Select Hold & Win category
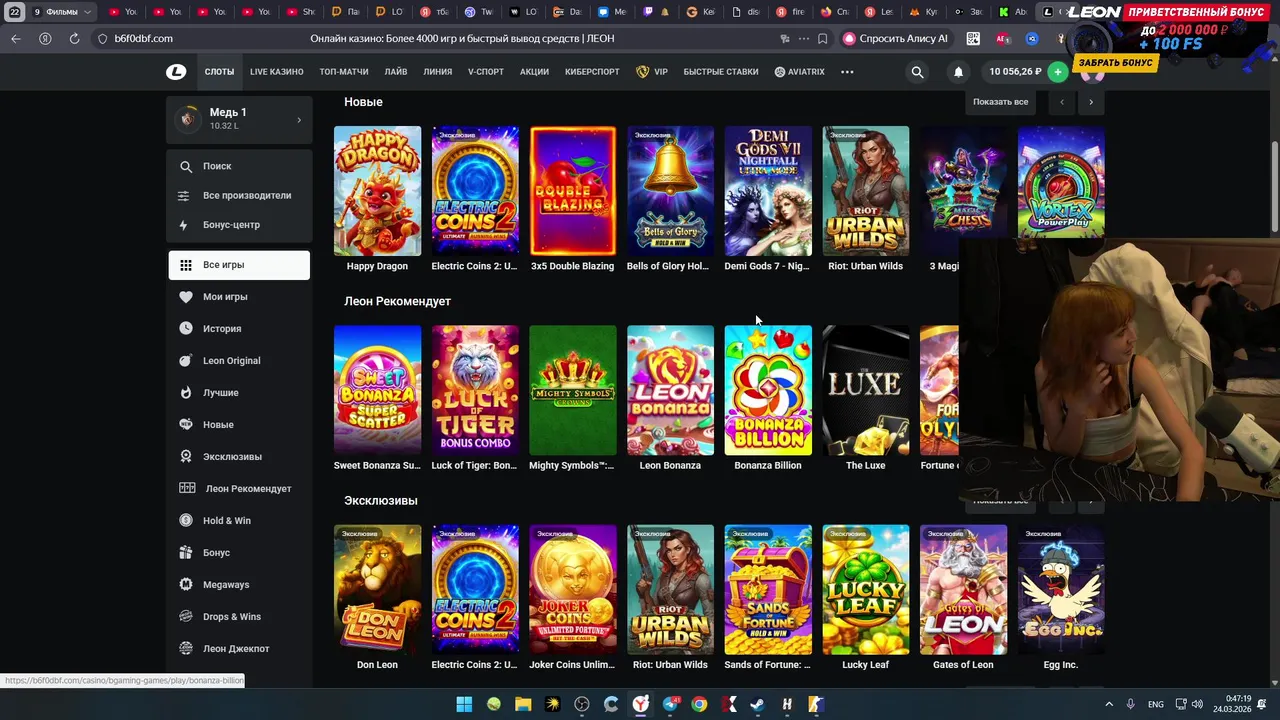 click(239, 521)
